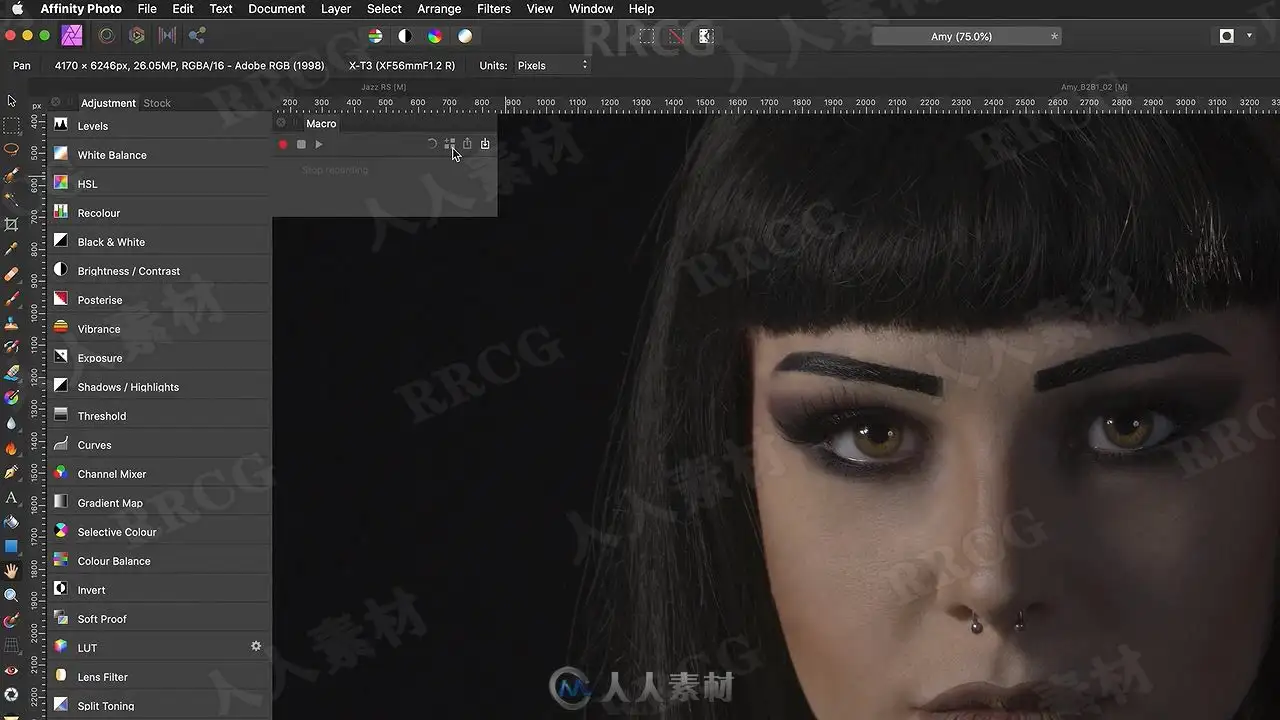The image size is (1280, 720).
Task: Apply Auto White Balance from the toolbar
Action: pos(465,36)
